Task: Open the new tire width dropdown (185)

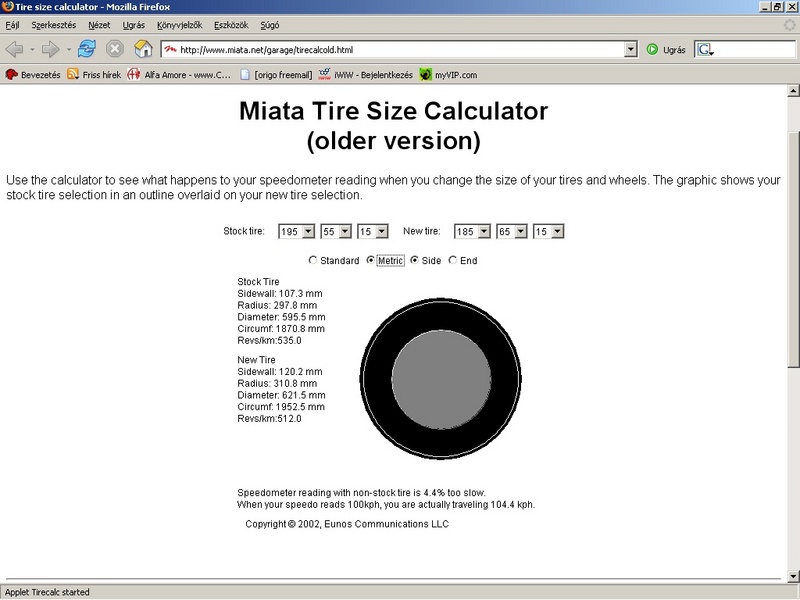Action: click(x=472, y=232)
